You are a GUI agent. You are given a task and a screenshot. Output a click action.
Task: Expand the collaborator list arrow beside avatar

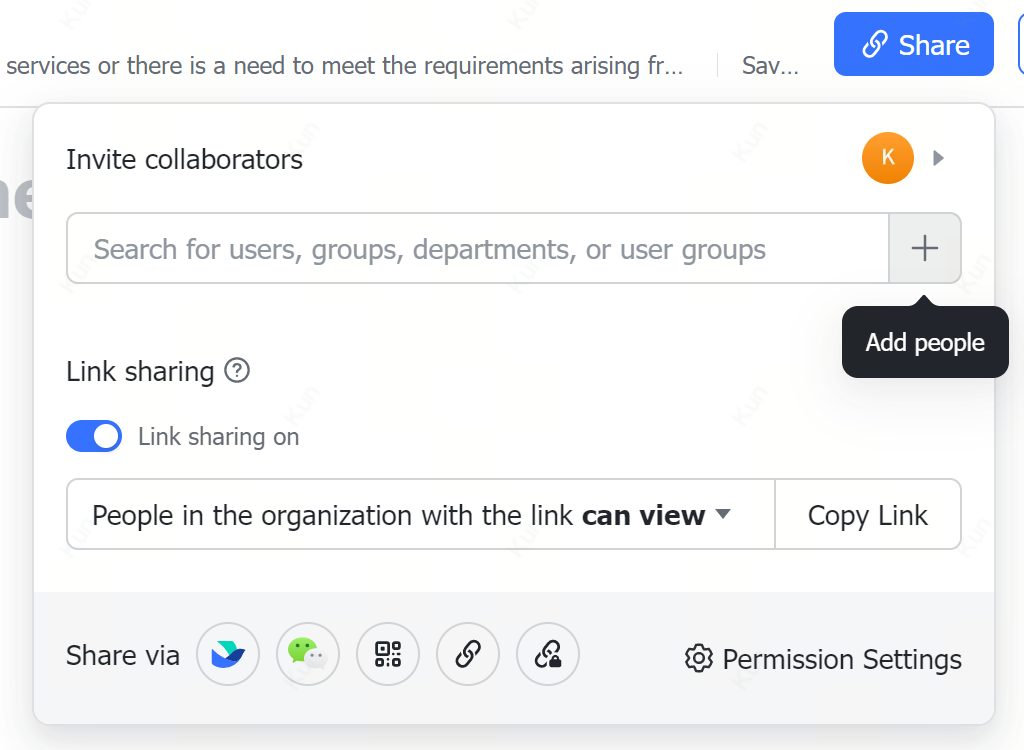938,158
